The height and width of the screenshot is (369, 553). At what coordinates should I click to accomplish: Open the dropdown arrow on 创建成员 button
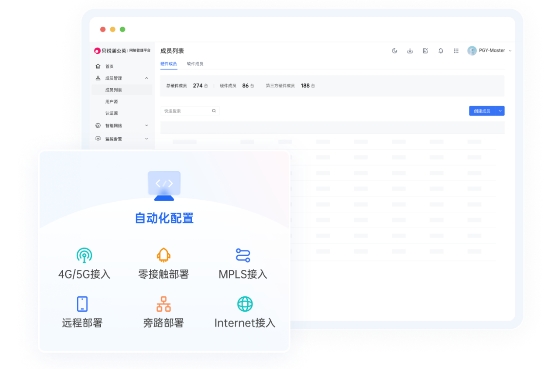tap(500, 111)
